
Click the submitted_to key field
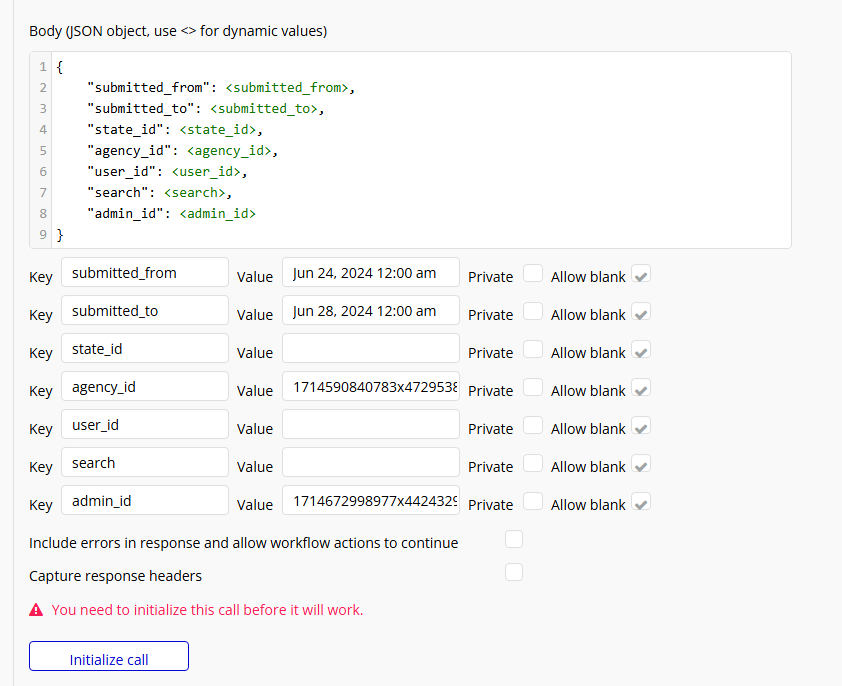click(145, 310)
